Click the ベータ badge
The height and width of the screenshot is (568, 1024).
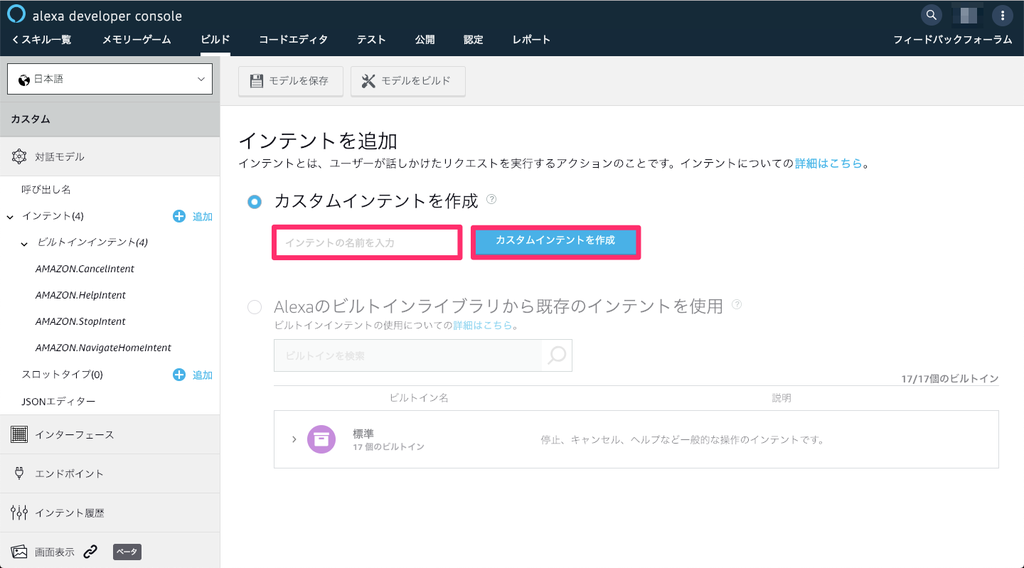(x=127, y=552)
